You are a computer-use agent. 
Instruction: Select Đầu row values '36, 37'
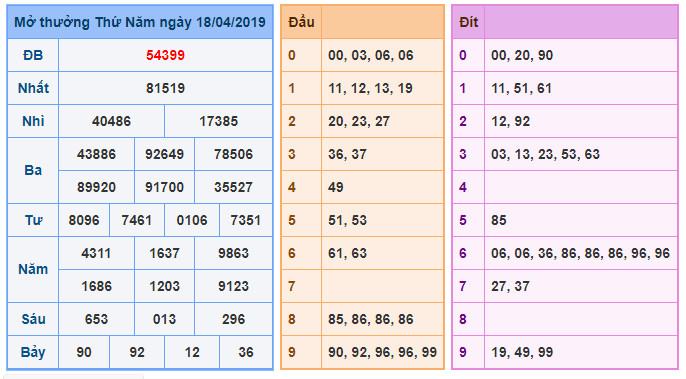coord(347,154)
